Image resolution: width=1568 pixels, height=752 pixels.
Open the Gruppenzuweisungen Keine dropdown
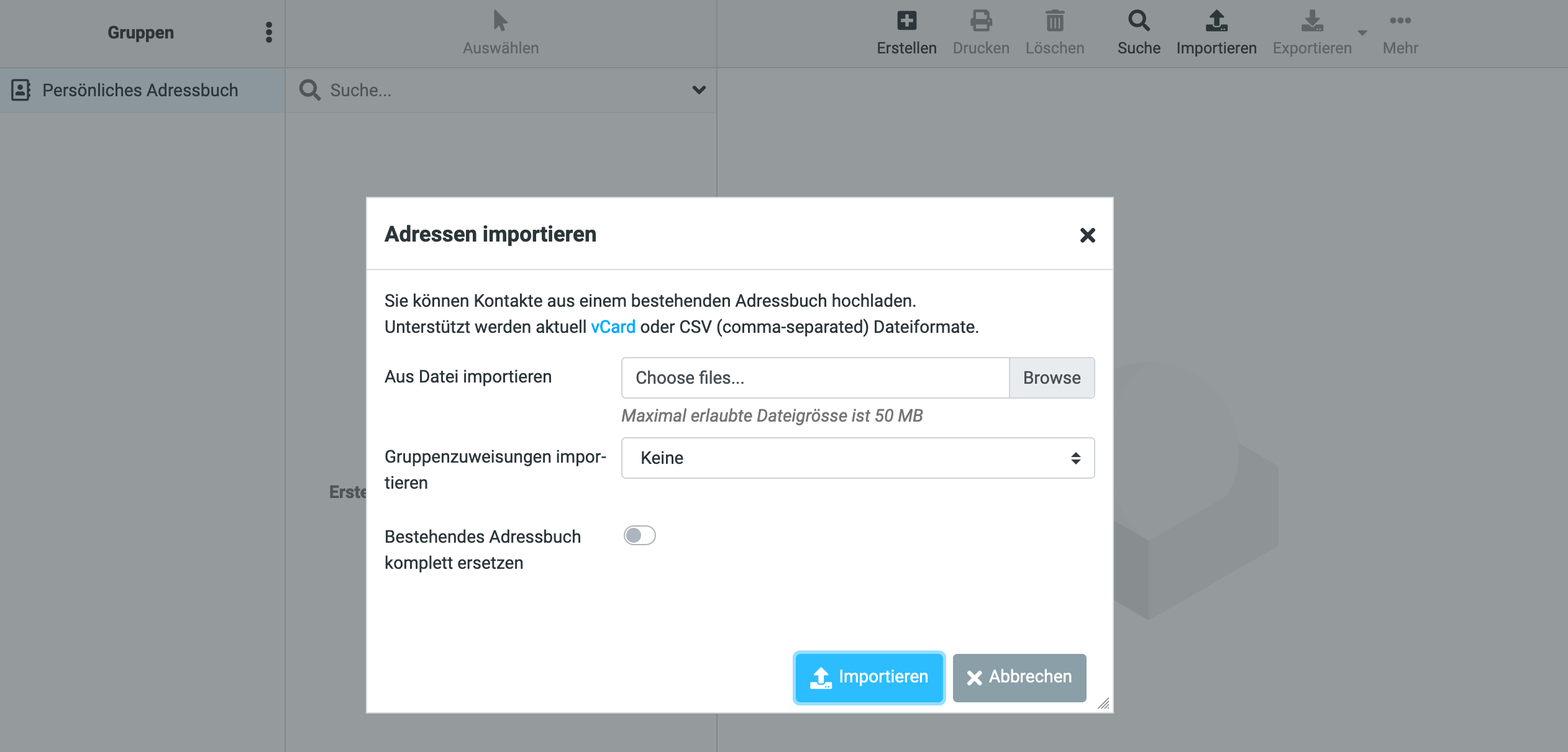point(857,458)
